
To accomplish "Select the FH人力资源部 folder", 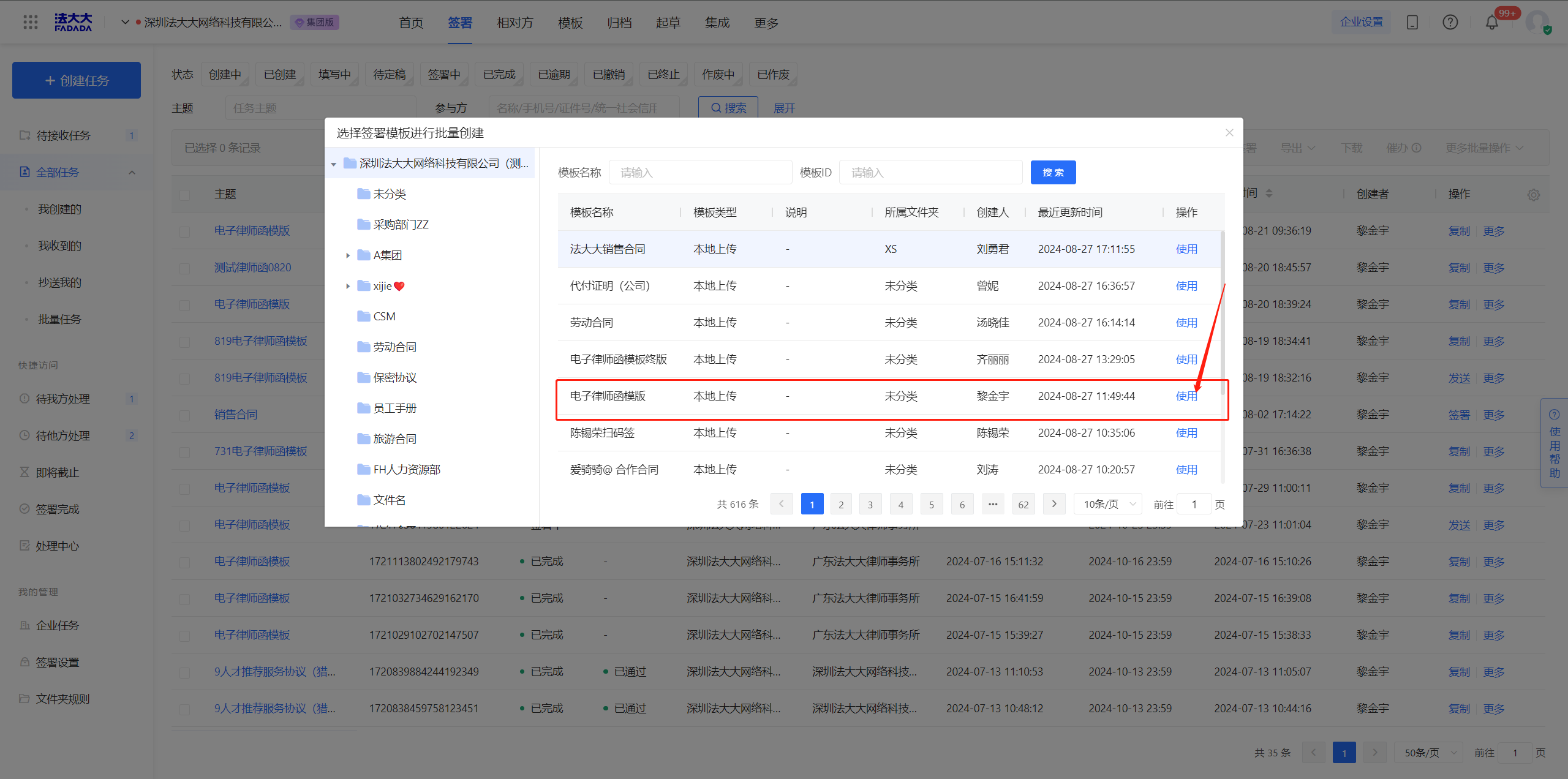I will pos(407,469).
